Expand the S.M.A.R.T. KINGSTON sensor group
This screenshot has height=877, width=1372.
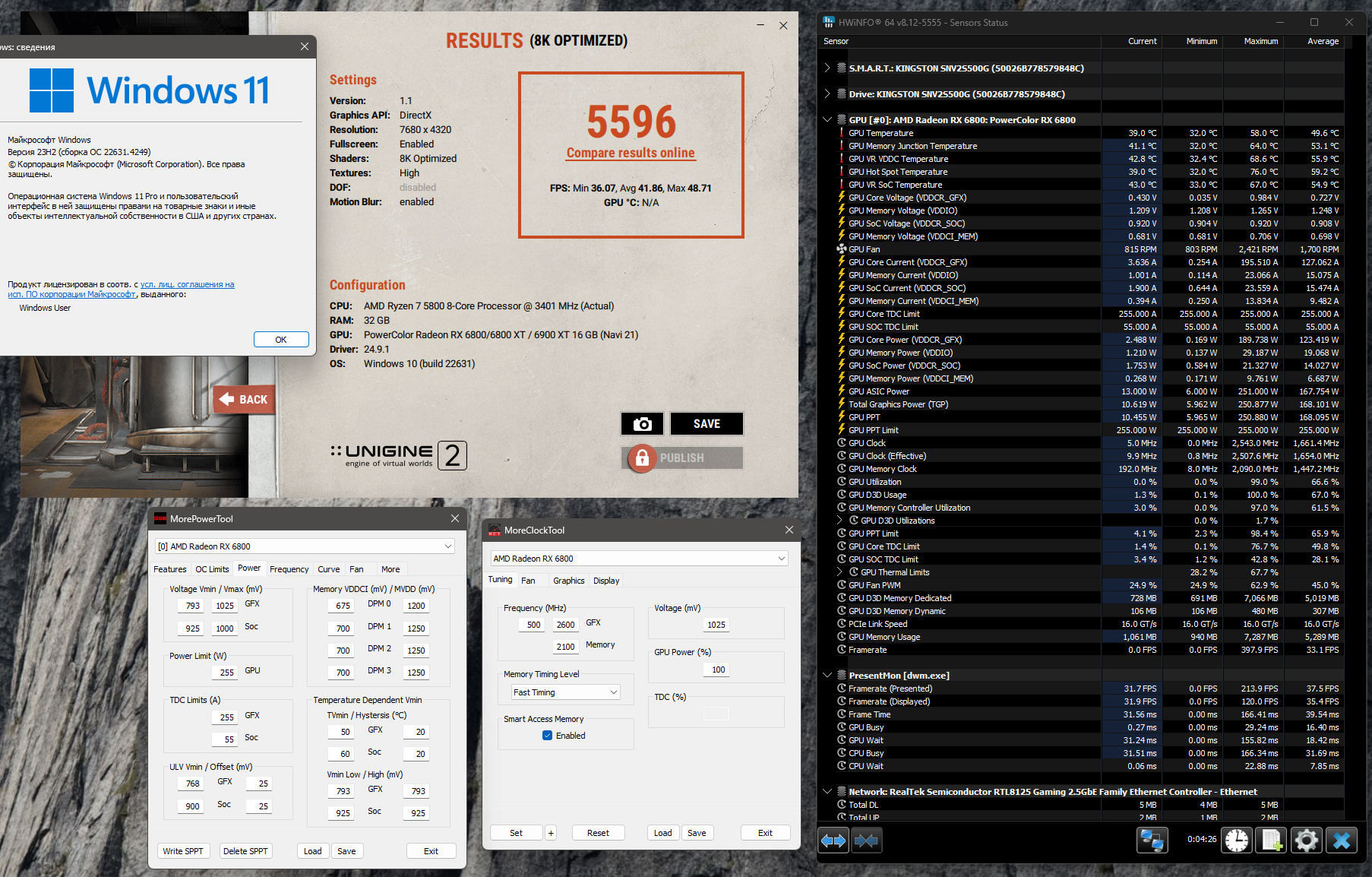(827, 68)
